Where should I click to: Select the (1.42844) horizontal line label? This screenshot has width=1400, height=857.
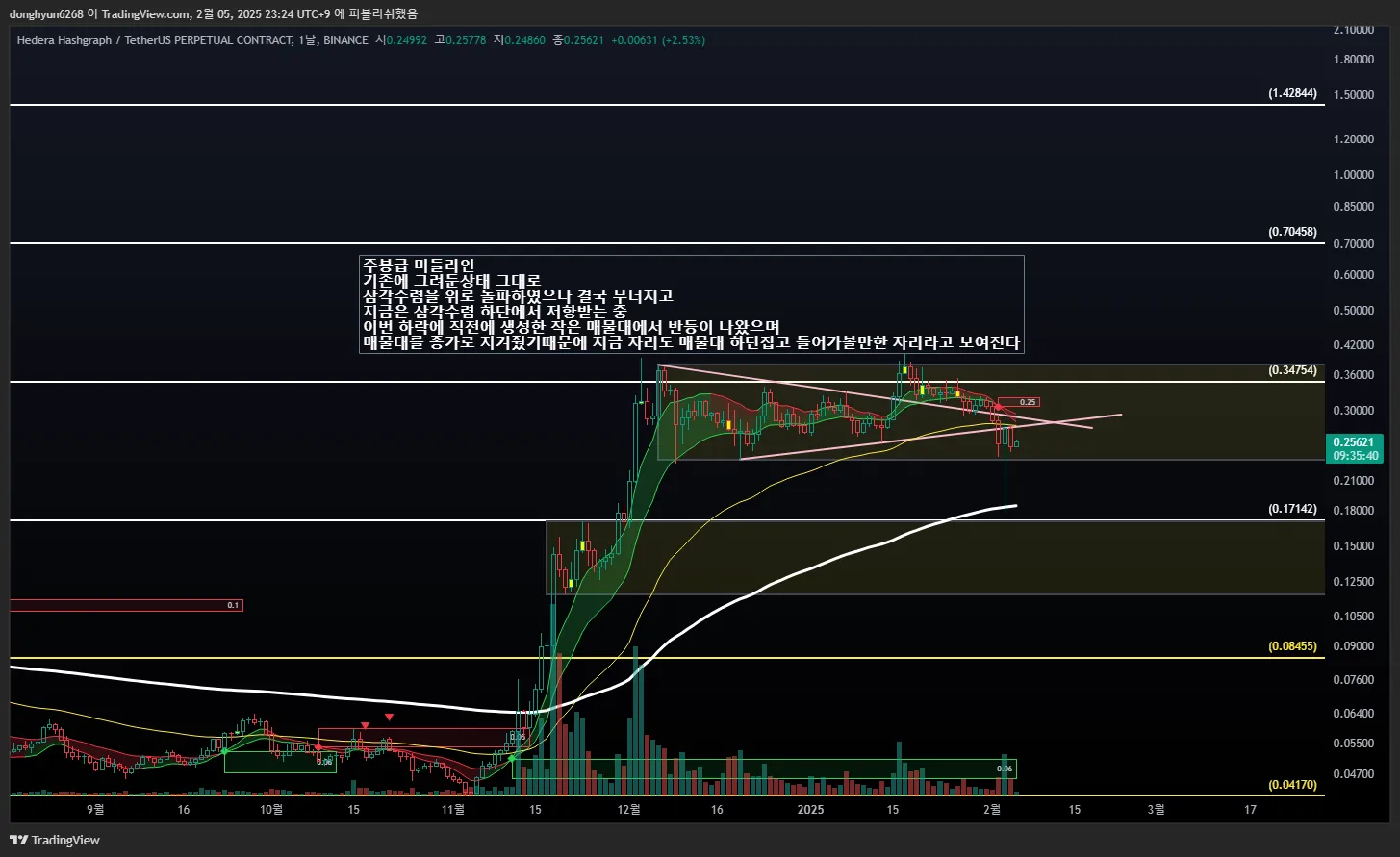pos(1292,94)
